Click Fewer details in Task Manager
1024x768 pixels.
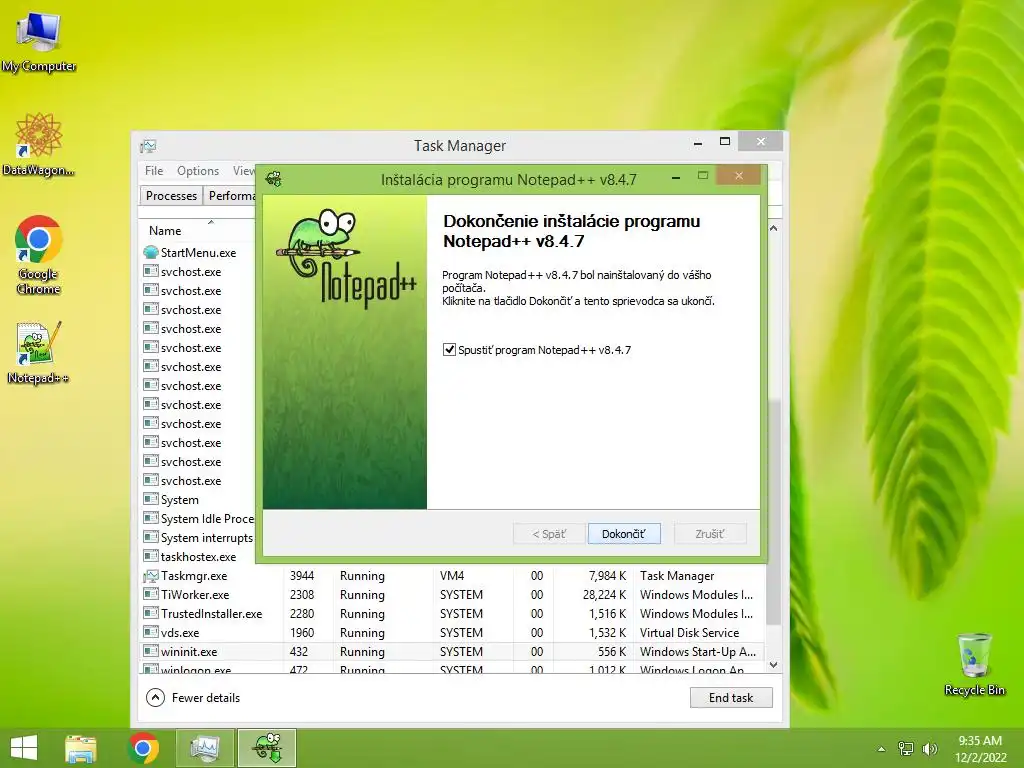pyautogui.click(x=193, y=697)
